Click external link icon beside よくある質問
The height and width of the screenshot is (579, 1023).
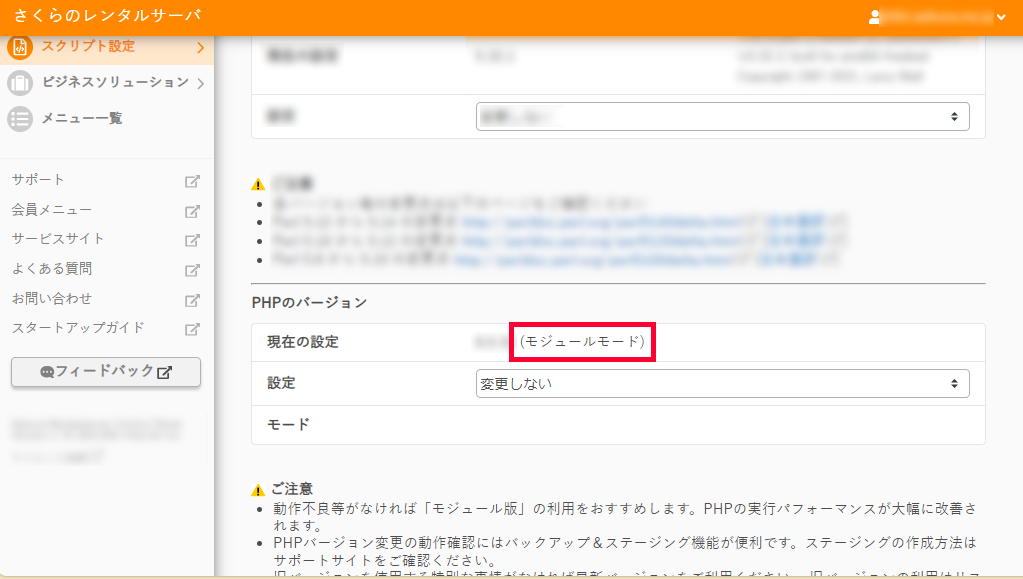pos(193,270)
